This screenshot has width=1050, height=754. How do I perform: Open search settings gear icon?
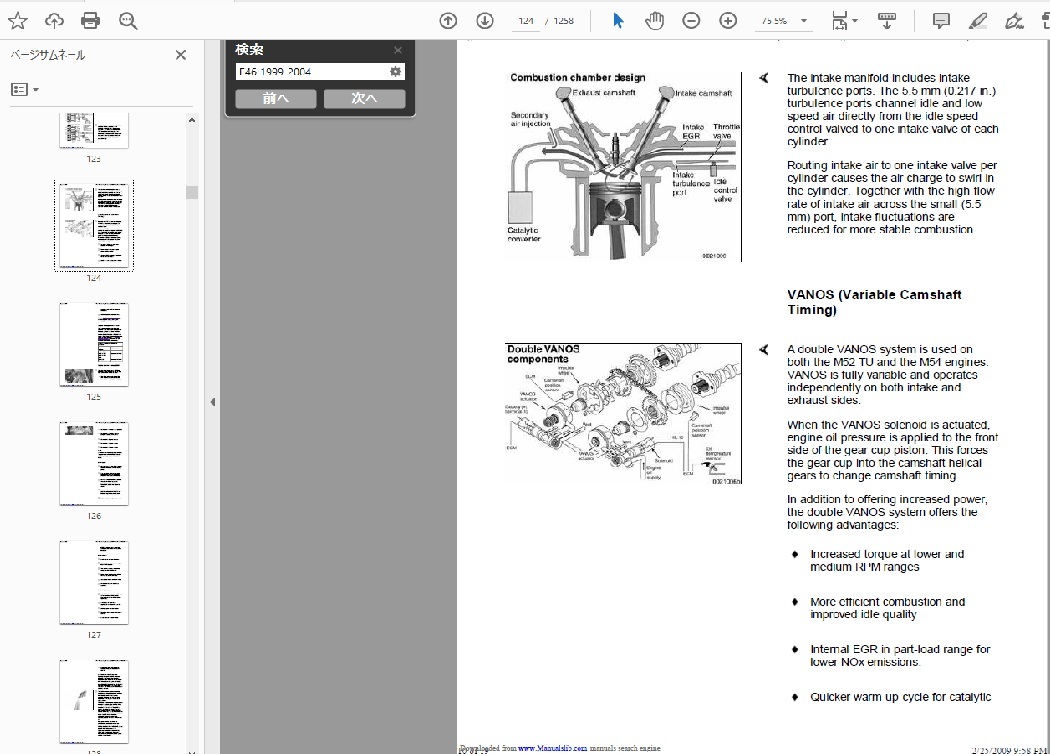(x=395, y=71)
